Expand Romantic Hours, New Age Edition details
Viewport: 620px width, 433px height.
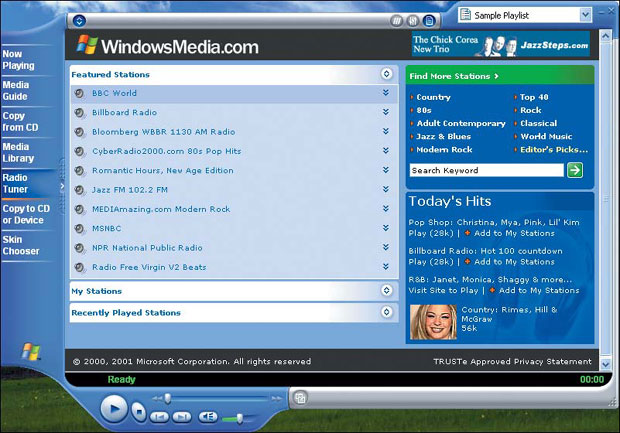coord(386,170)
